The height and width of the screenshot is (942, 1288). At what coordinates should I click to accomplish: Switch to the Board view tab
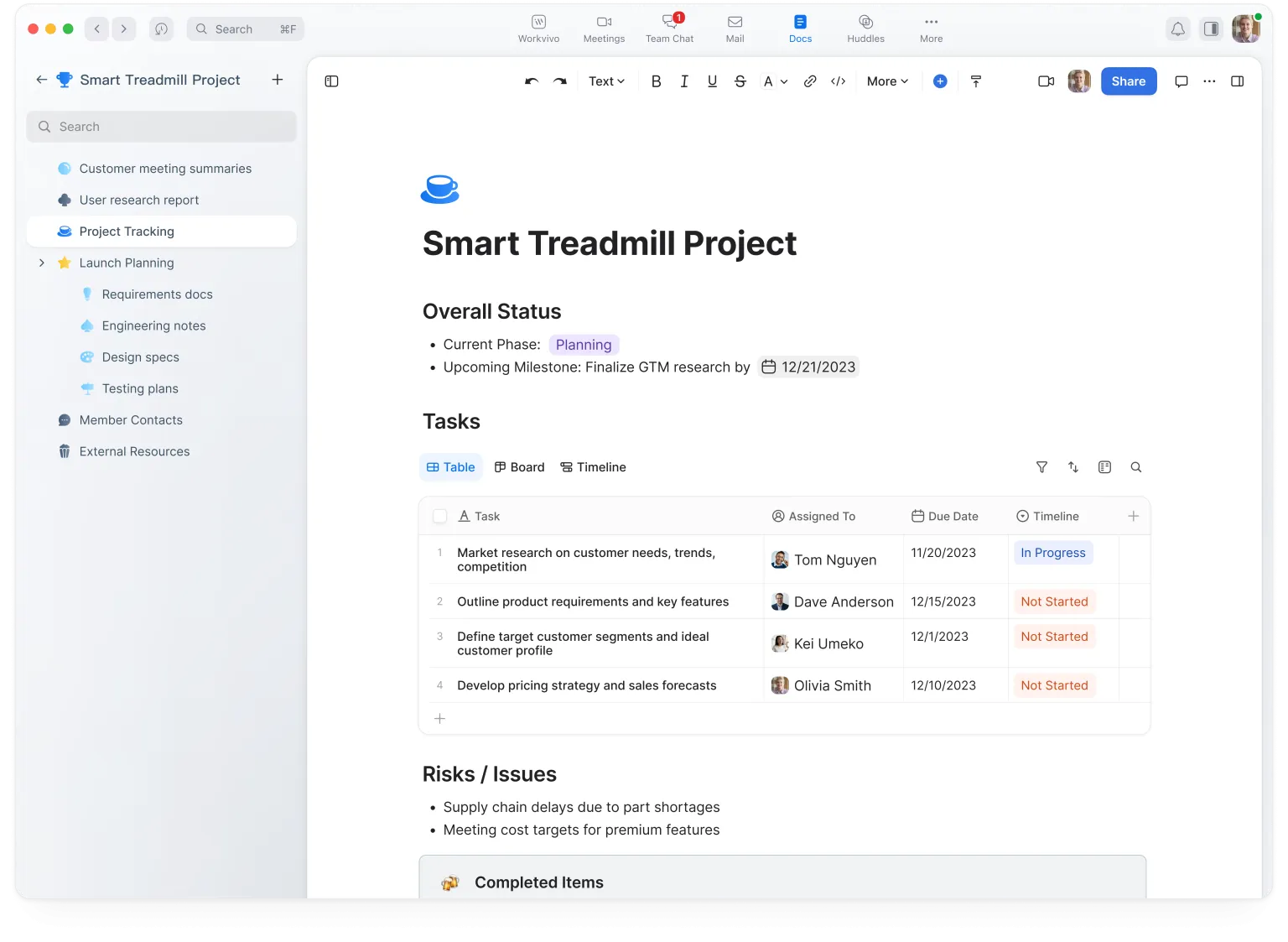pos(519,467)
